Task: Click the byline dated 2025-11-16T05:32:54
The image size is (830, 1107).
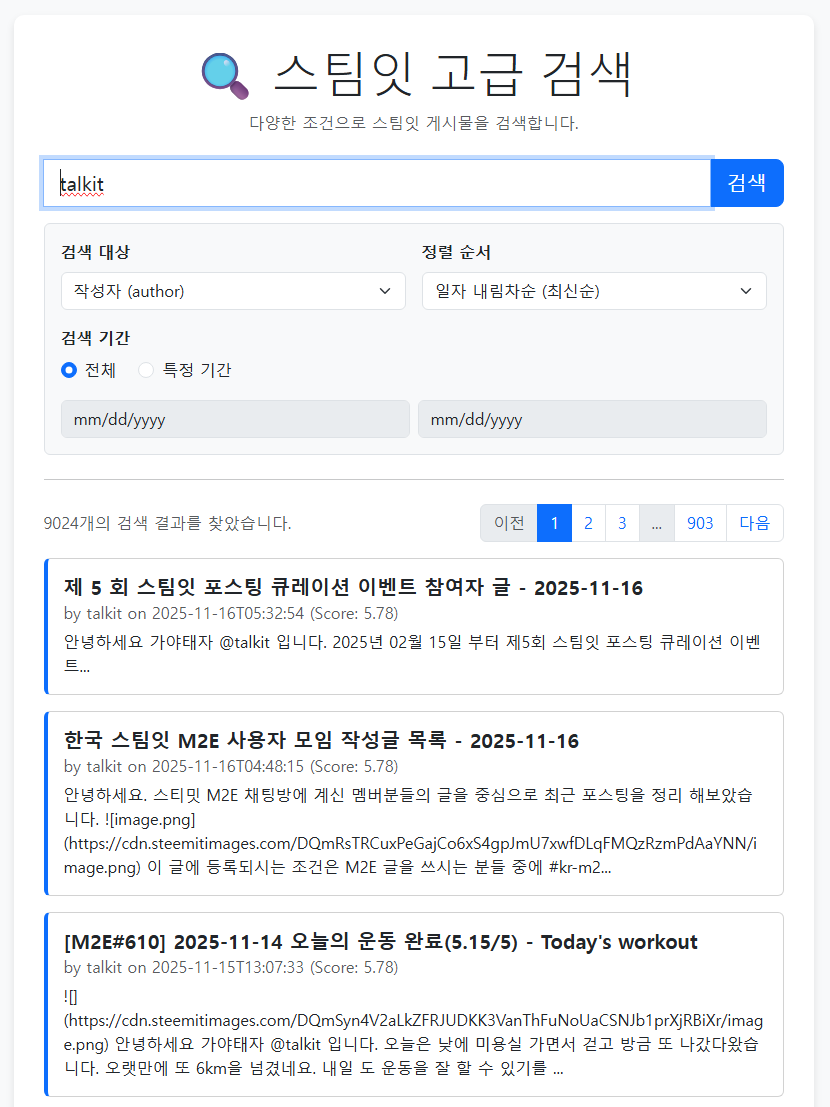Action: (x=231, y=614)
